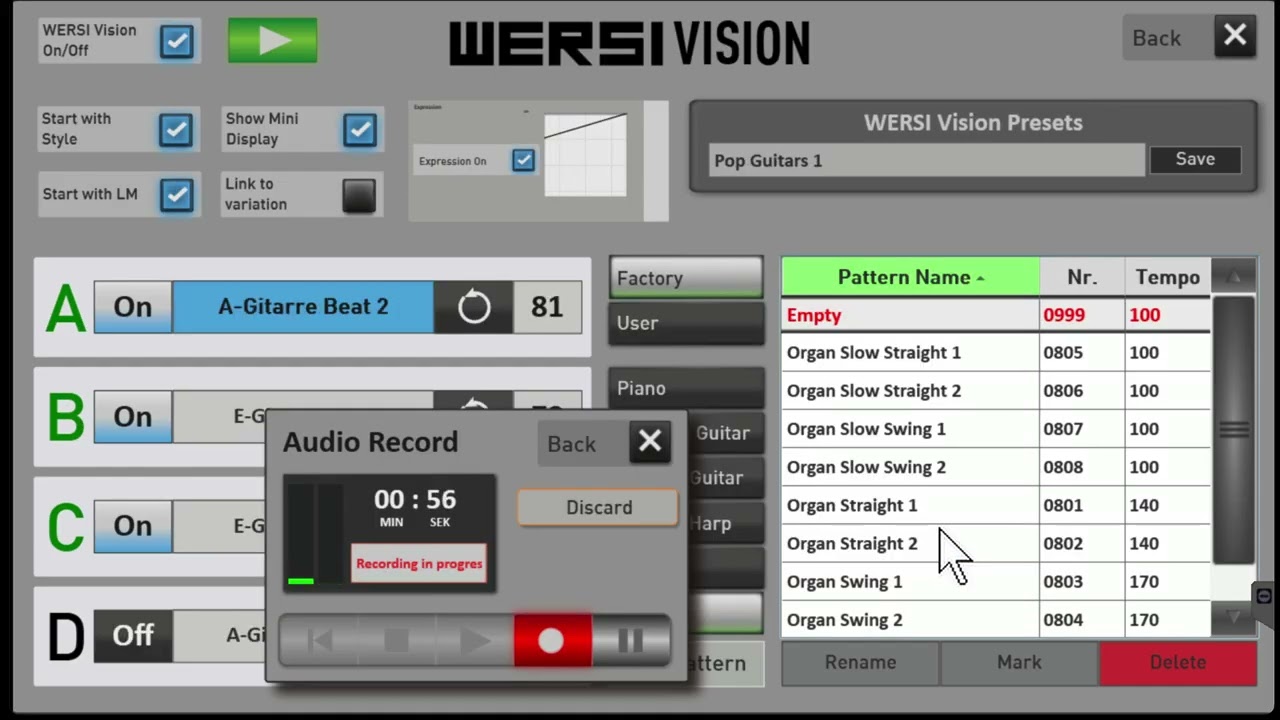The width and height of the screenshot is (1280, 720).
Task: Click part A value 81
Action: coord(547,307)
